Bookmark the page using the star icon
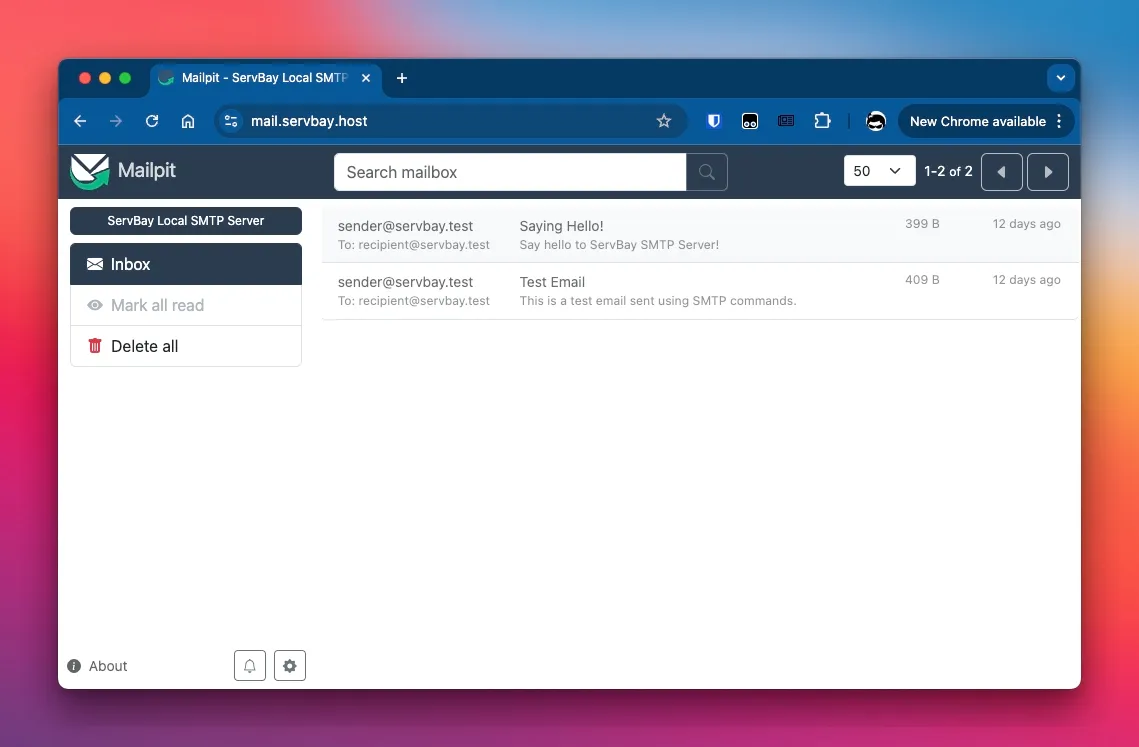 click(664, 120)
